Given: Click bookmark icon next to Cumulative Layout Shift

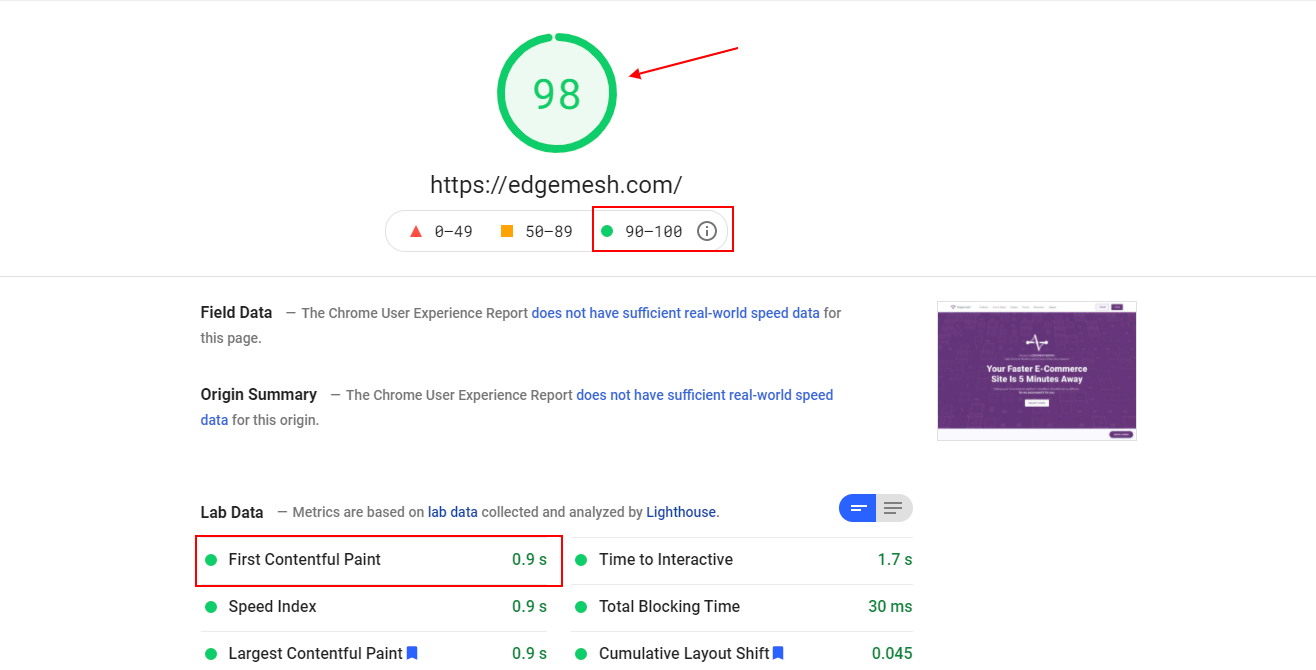Looking at the screenshot, I should tap(778, 653).
